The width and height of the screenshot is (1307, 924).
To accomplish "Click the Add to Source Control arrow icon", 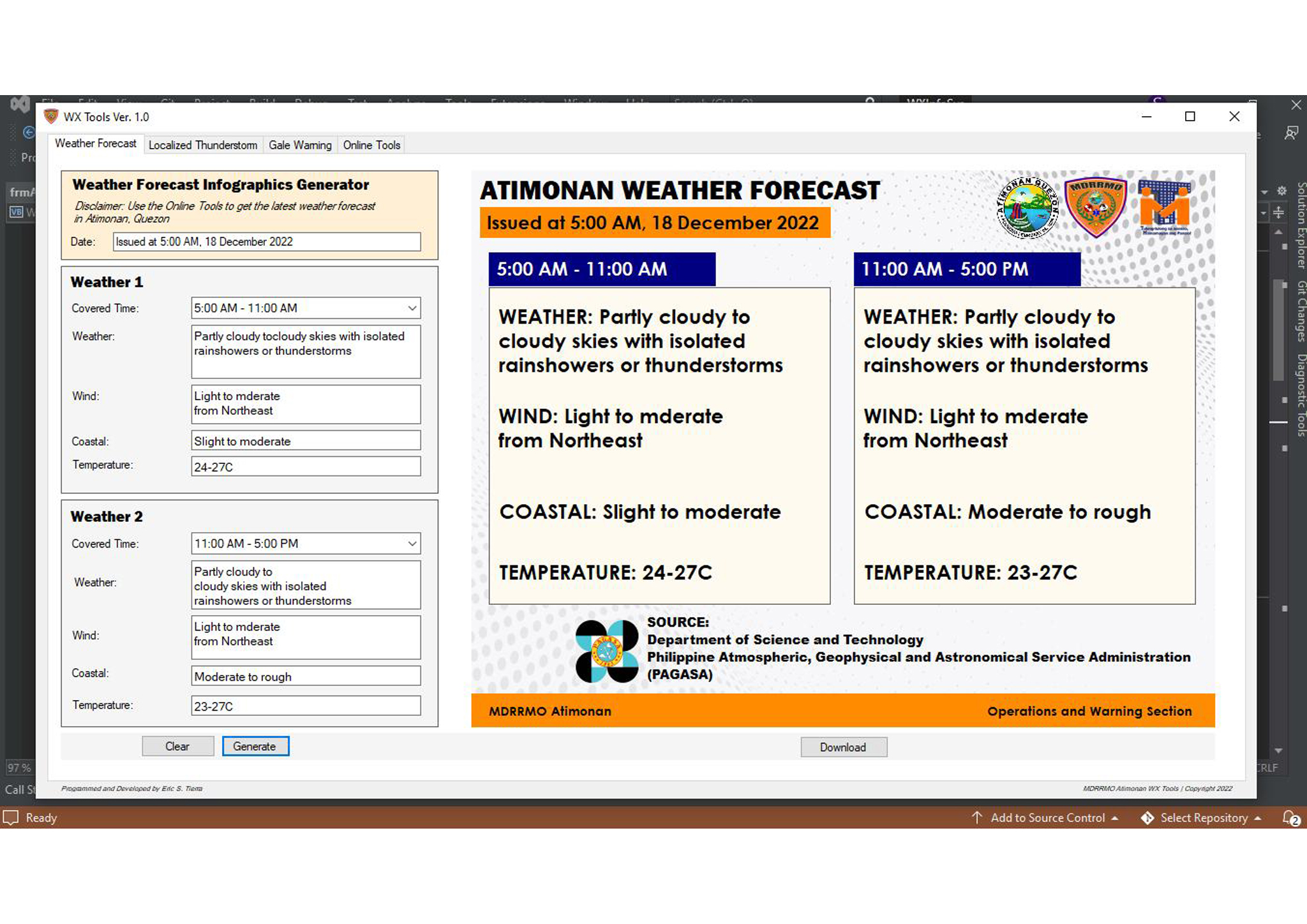I will tap(976, 817).
